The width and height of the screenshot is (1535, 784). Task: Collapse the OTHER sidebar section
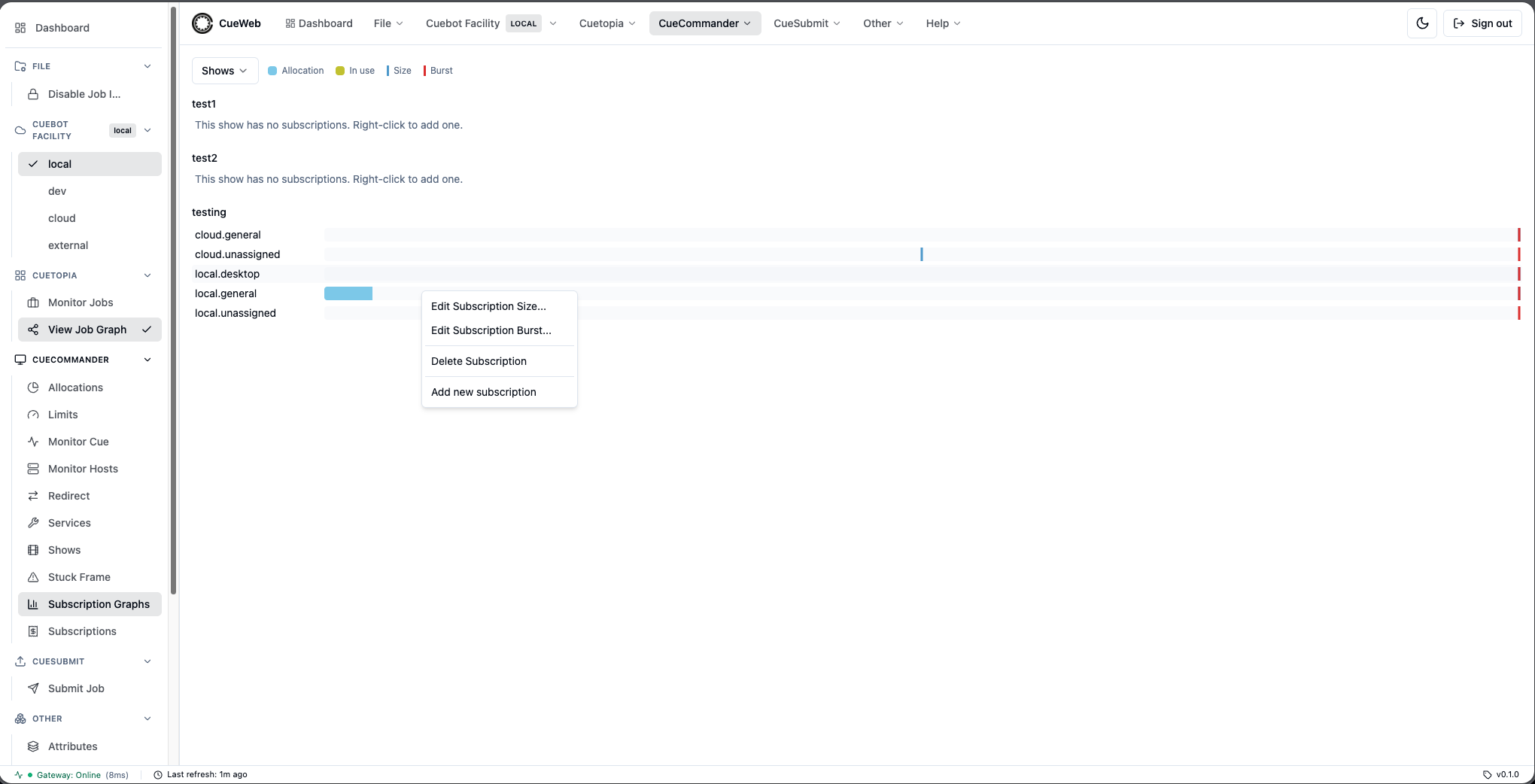(x=147, y=719)
